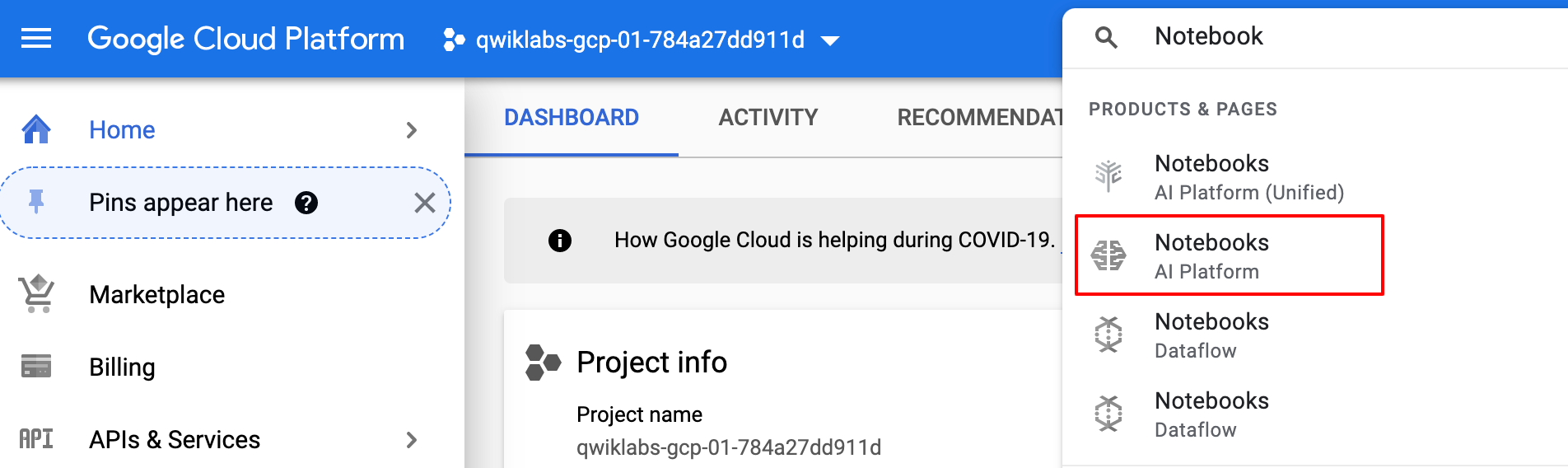1568x468 pixels.
Task: Select the Dashboard tab
Action: 572,118
